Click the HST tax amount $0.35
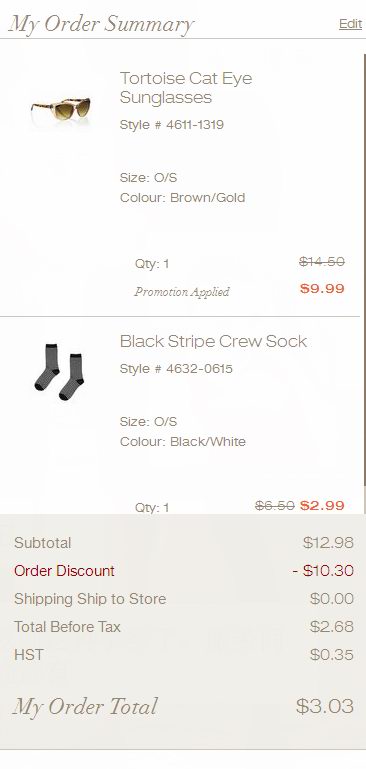 (x=332, y=655)
